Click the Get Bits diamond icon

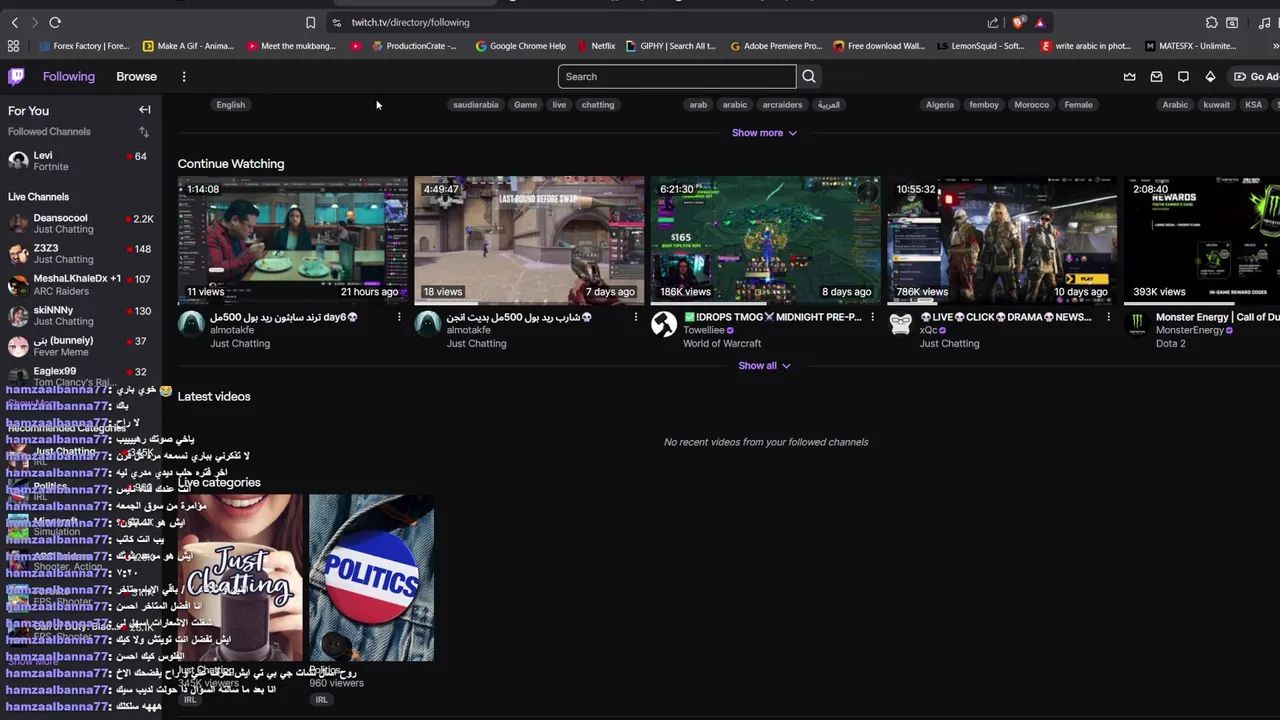coord(1210,76)
